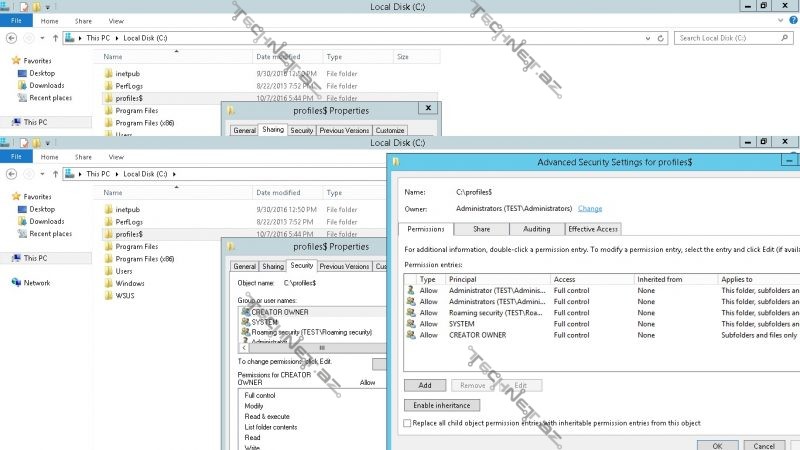This screenshot has height=450, width=800.
Task: Click the Network icon in navigation pane
Action: click(16, 283)
